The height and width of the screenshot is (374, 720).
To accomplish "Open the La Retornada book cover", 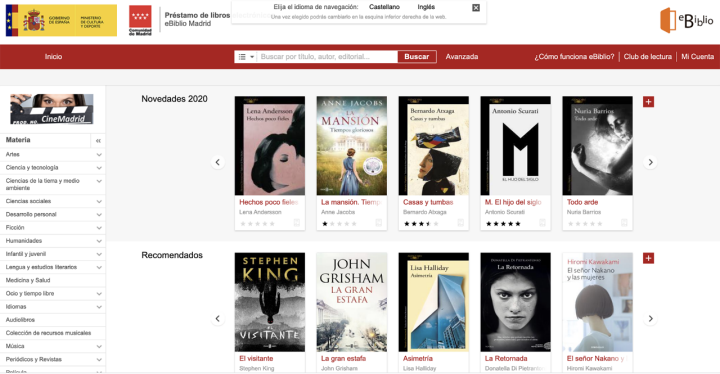I will click(x=515, y=302).
